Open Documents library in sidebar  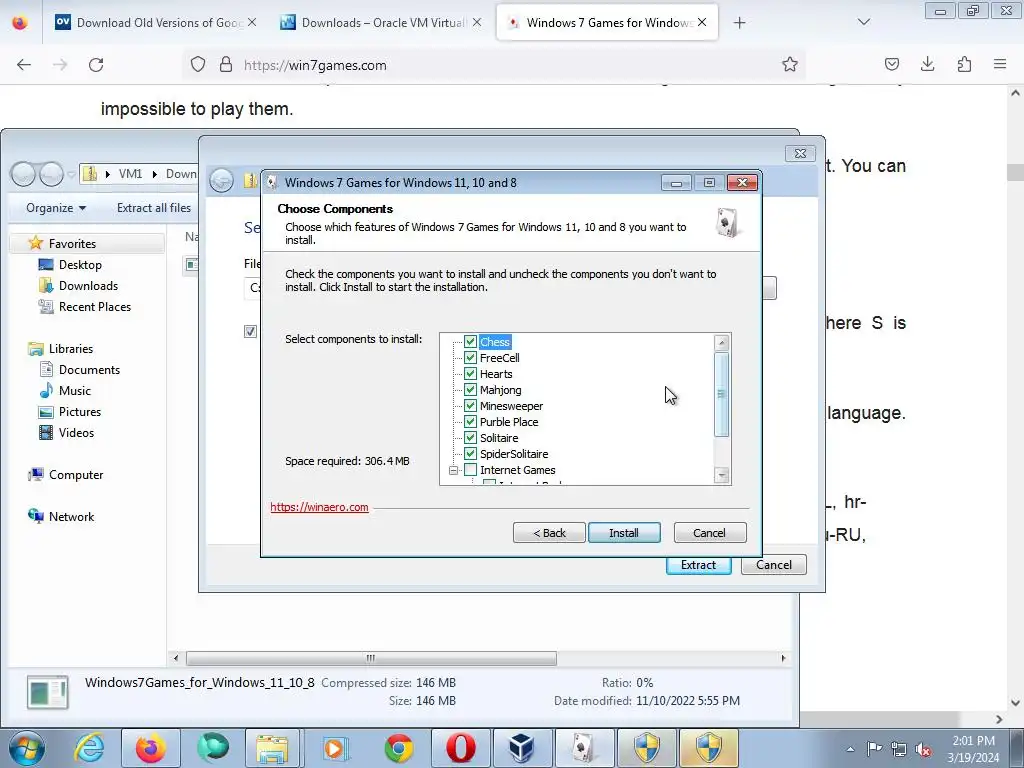(x=89, y=370)
